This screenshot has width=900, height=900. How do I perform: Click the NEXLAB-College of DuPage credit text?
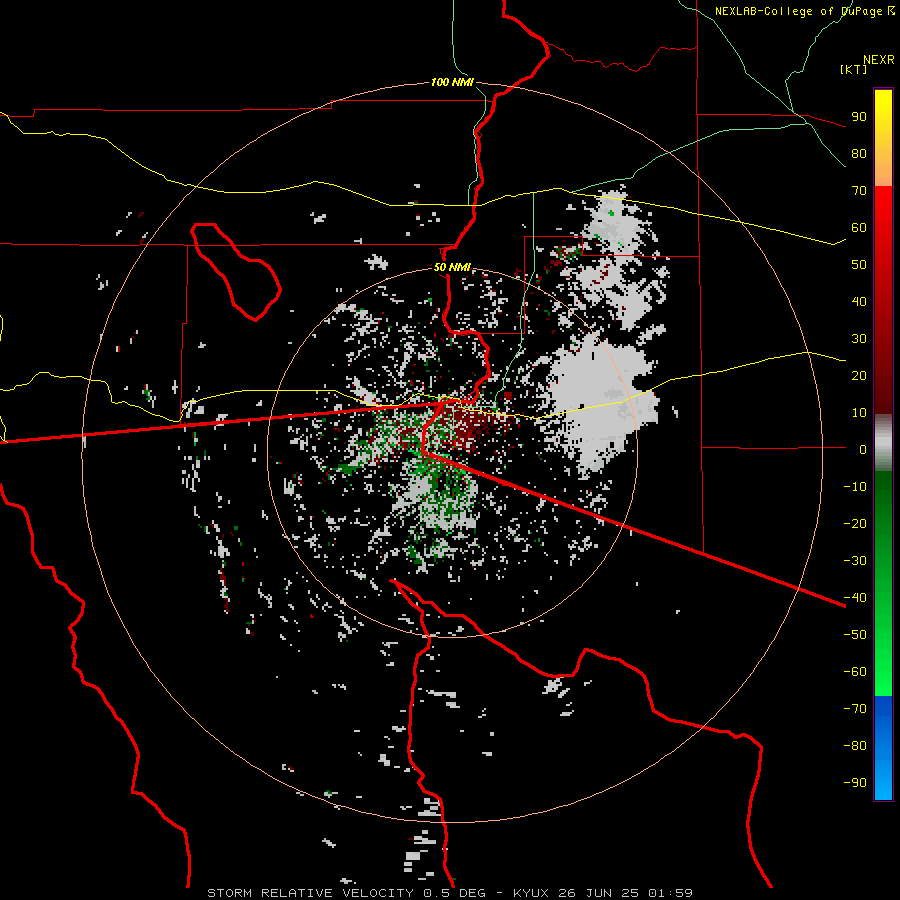coord(804,11)
